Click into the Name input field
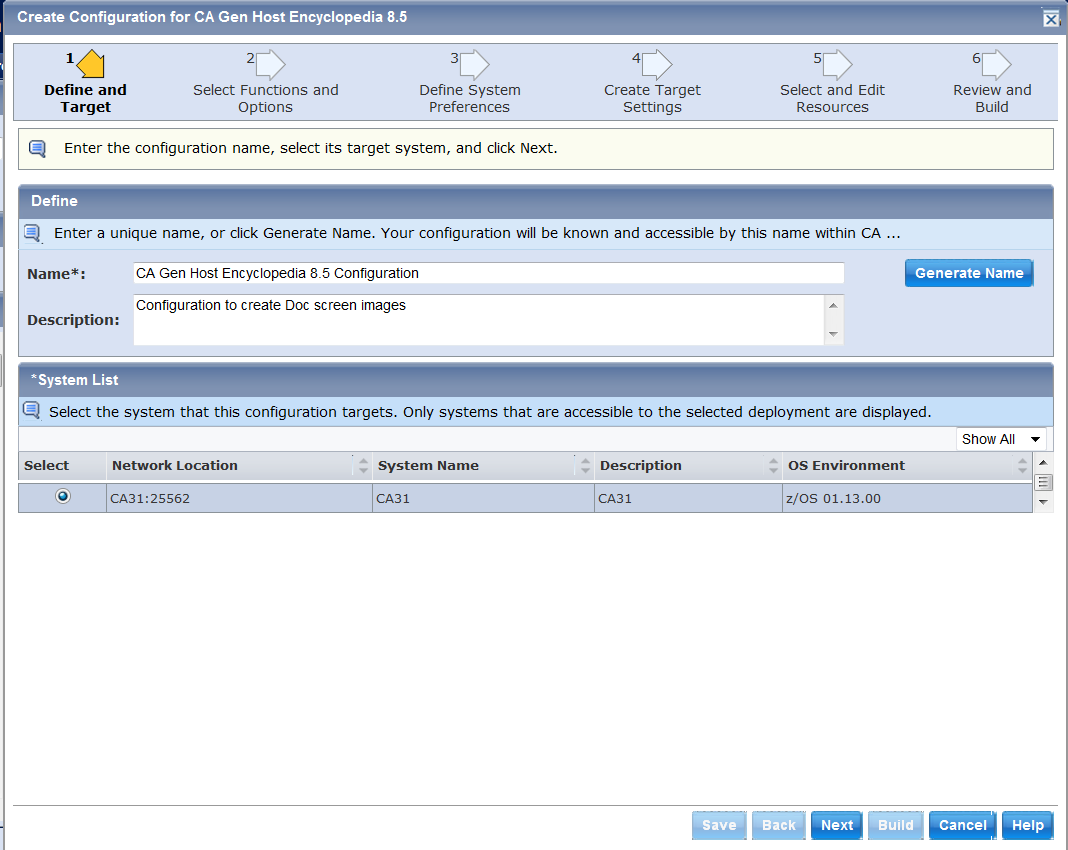Screen dimensions: 1068x850 (488, 273)
